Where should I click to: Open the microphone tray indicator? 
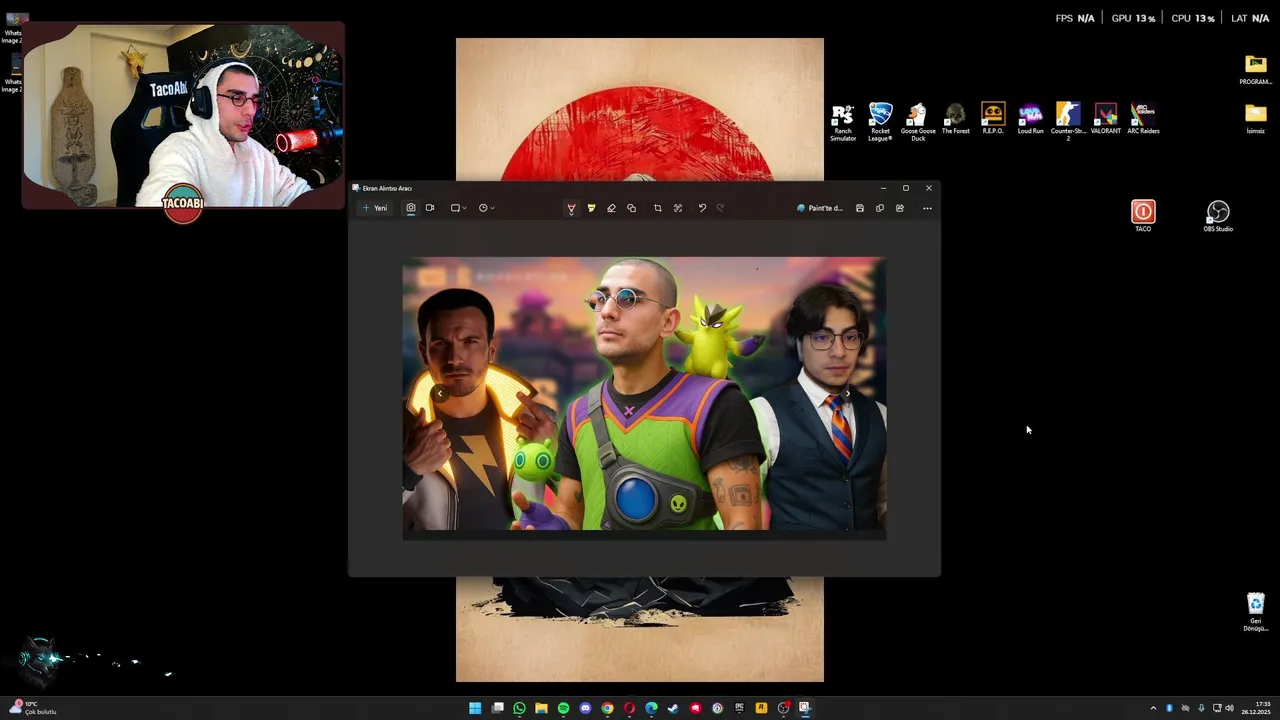coord(1201,708)
